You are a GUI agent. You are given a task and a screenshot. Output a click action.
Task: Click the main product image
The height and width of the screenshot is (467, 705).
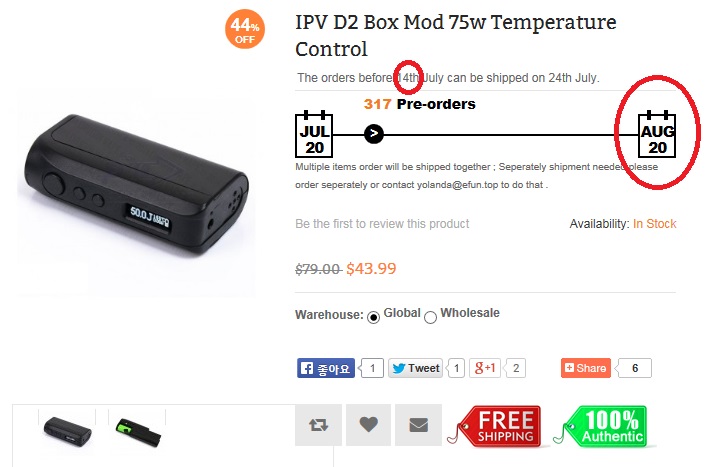pos(136,187)
